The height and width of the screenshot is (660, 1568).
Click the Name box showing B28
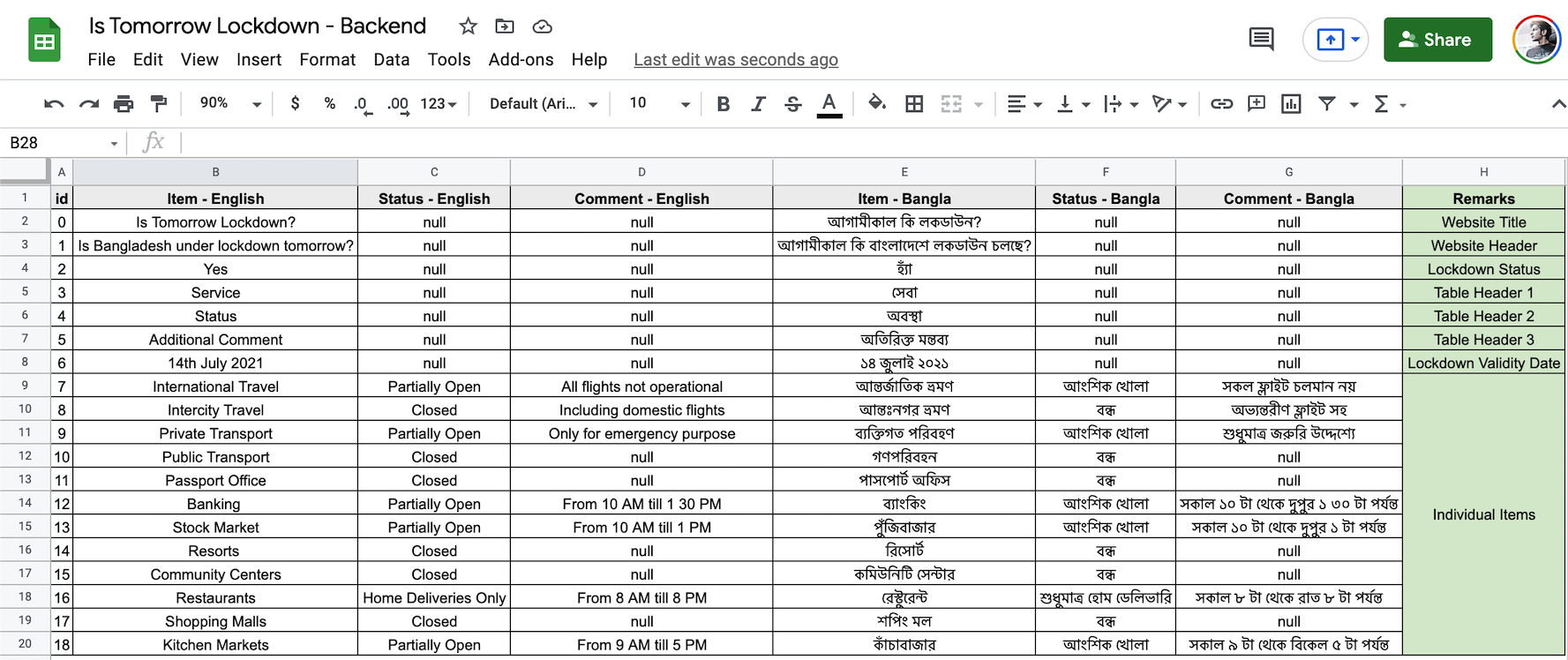(64, 143)
